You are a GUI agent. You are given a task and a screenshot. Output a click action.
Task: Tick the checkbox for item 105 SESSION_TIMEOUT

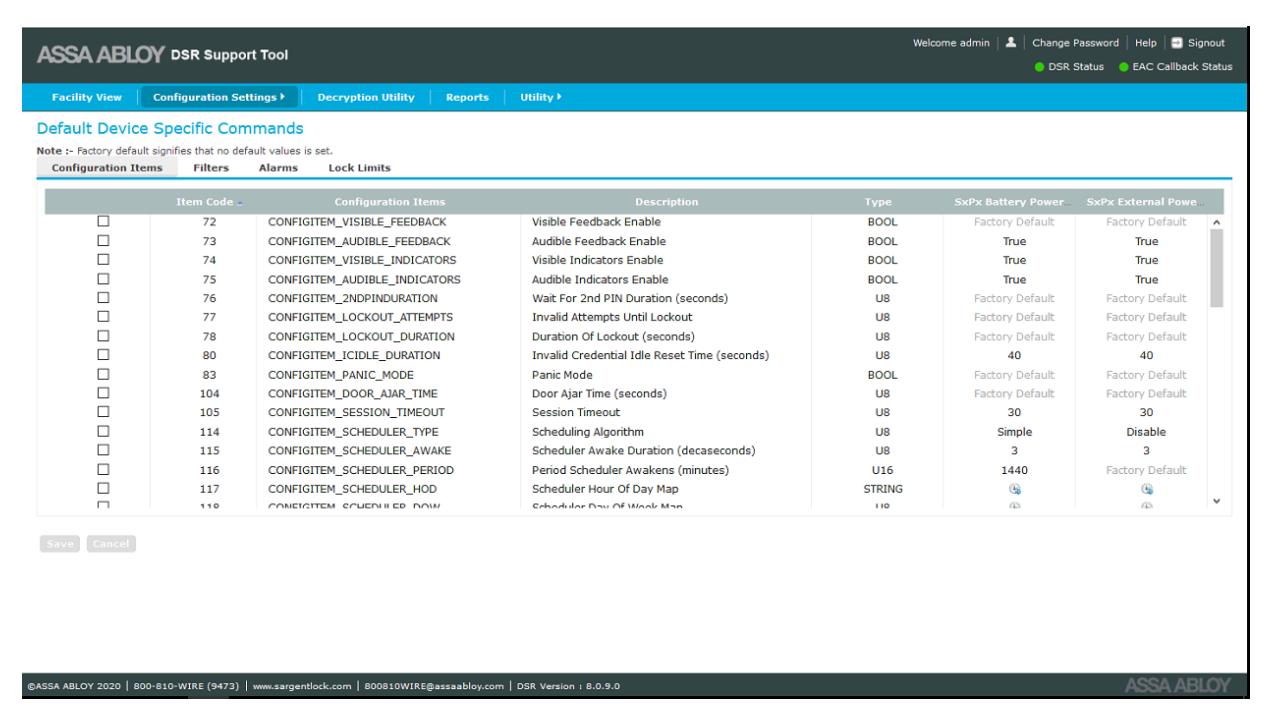tap(101, 412)
